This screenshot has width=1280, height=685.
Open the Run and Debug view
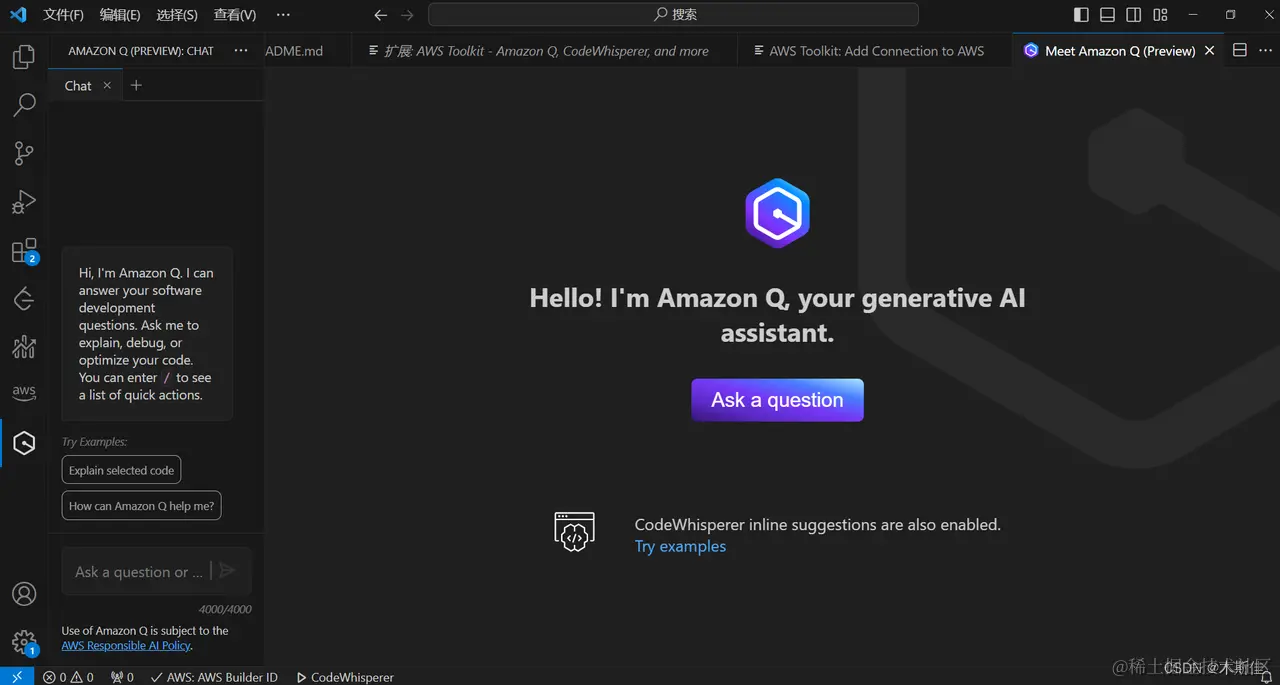click(x=24, y=202)
